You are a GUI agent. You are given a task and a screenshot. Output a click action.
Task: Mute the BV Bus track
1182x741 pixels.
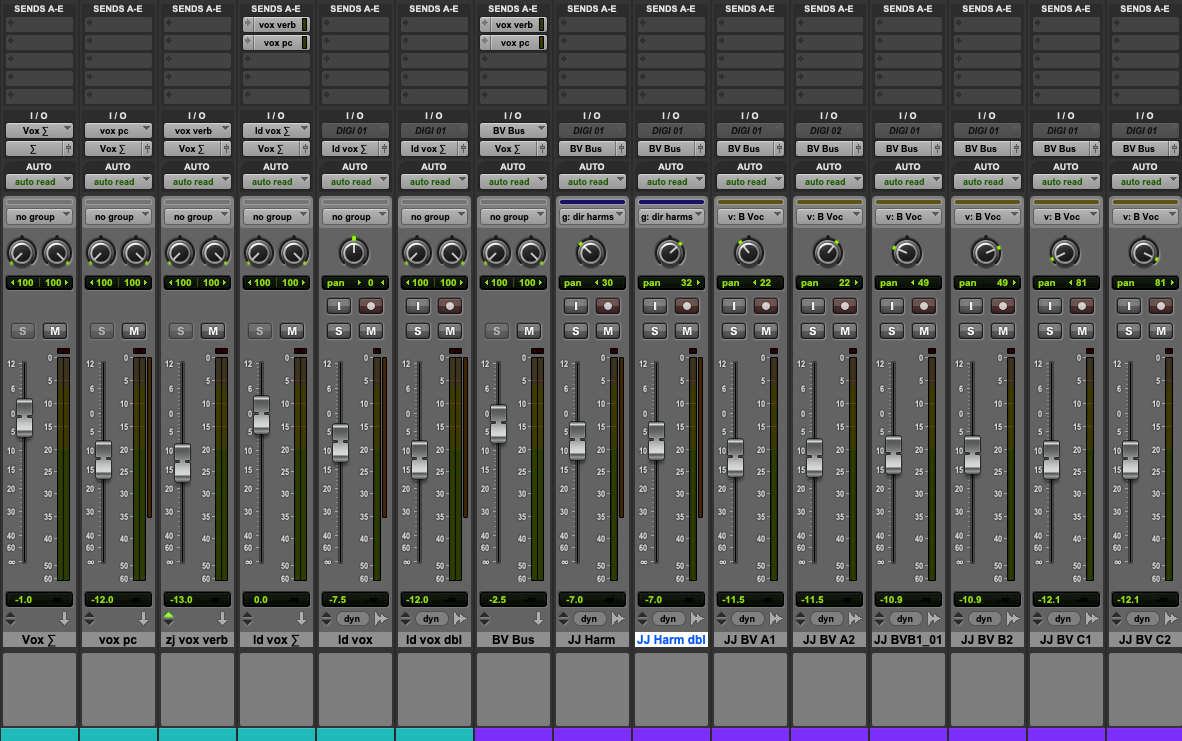coord(528,331)
